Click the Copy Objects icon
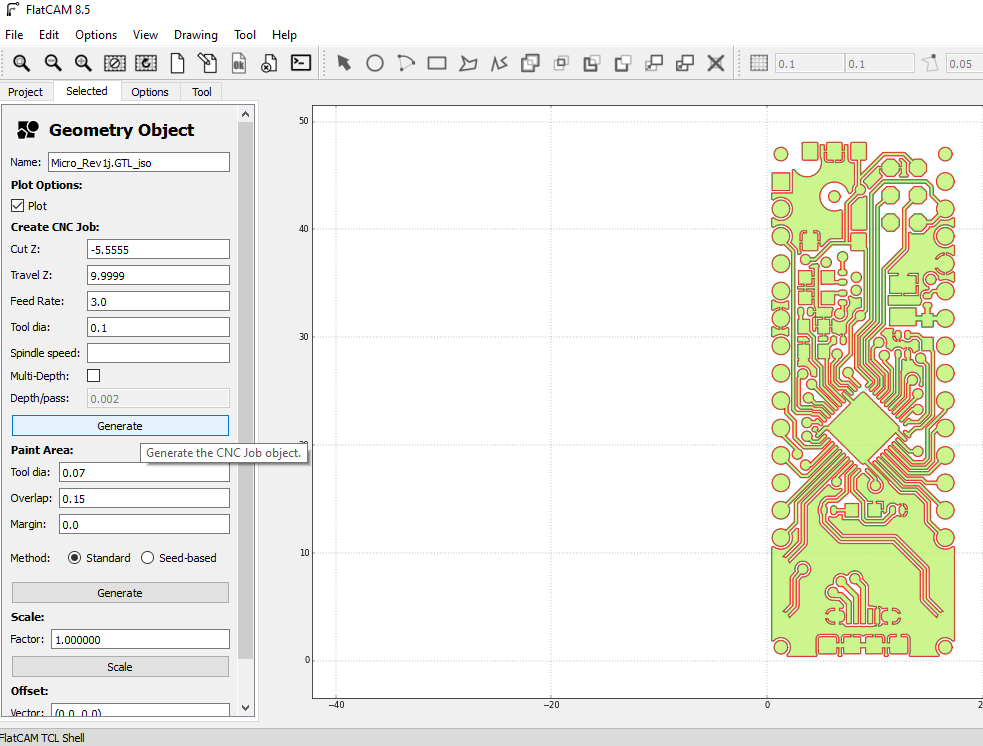Image resolution: width=983 pixels, height=746 pixels. tap(685, 63)
